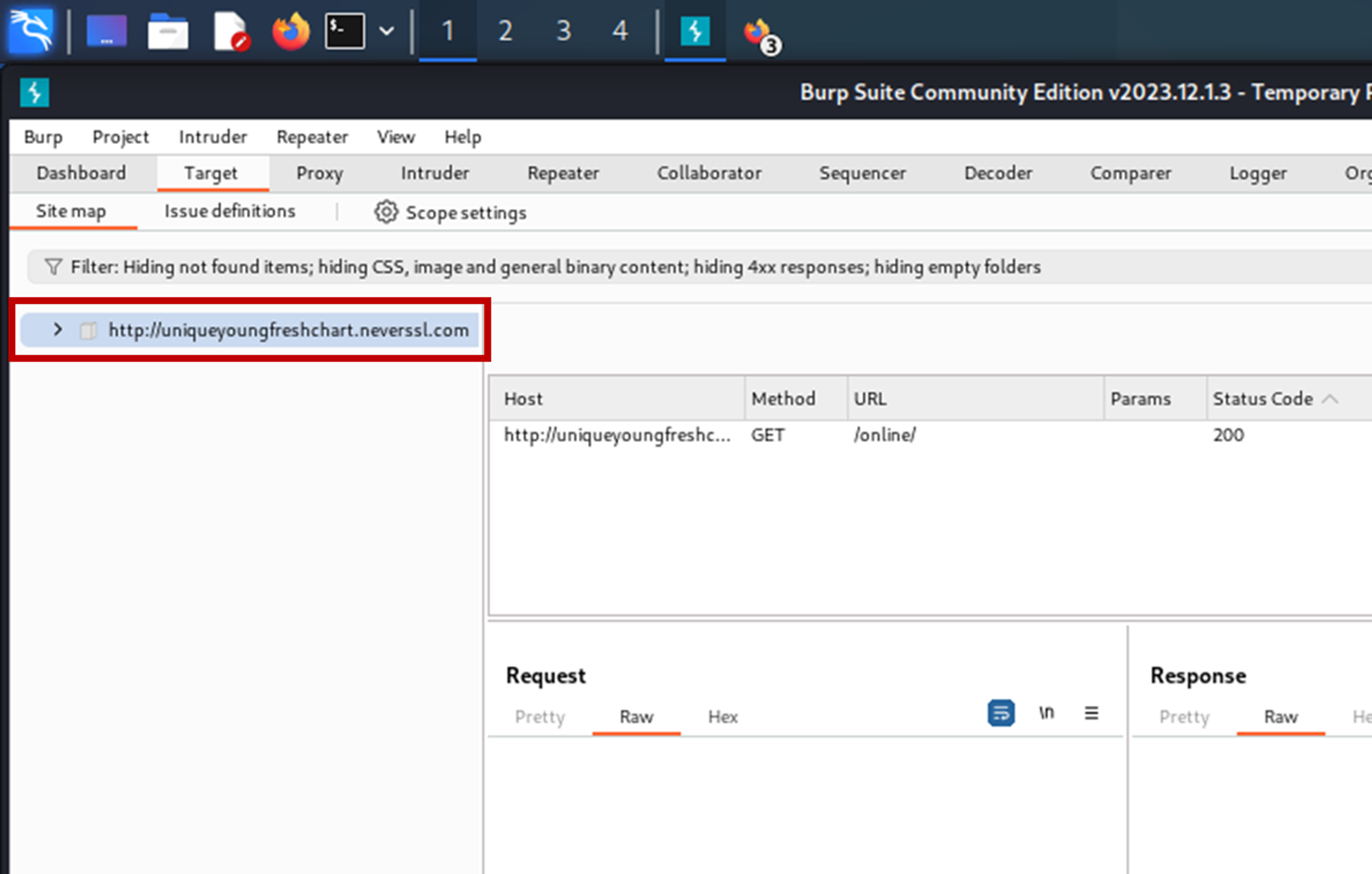Open the Issue definitions sub-tab
This screenshot has width=1372, height=874.
coord(230,211)
